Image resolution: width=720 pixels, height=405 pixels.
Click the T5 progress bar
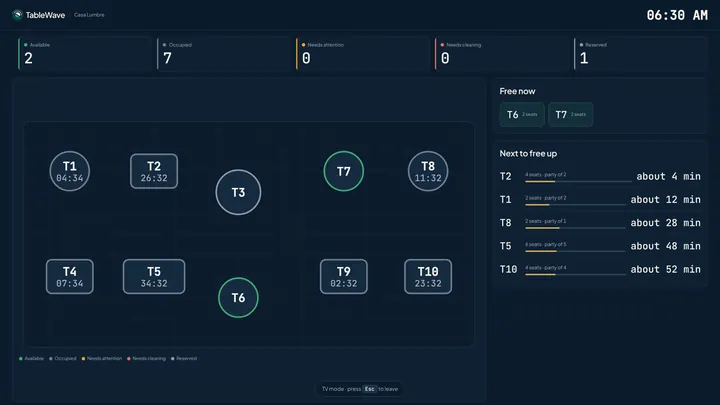575,251
